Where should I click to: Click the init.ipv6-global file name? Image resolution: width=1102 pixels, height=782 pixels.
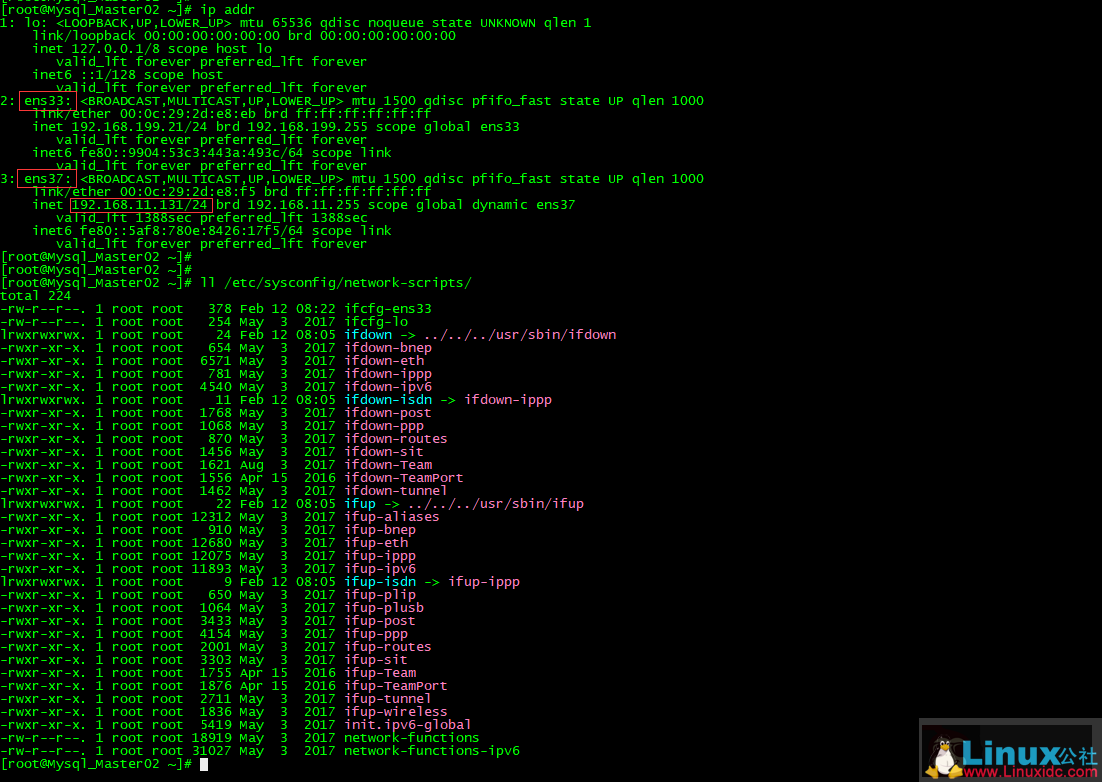point(408,724)
